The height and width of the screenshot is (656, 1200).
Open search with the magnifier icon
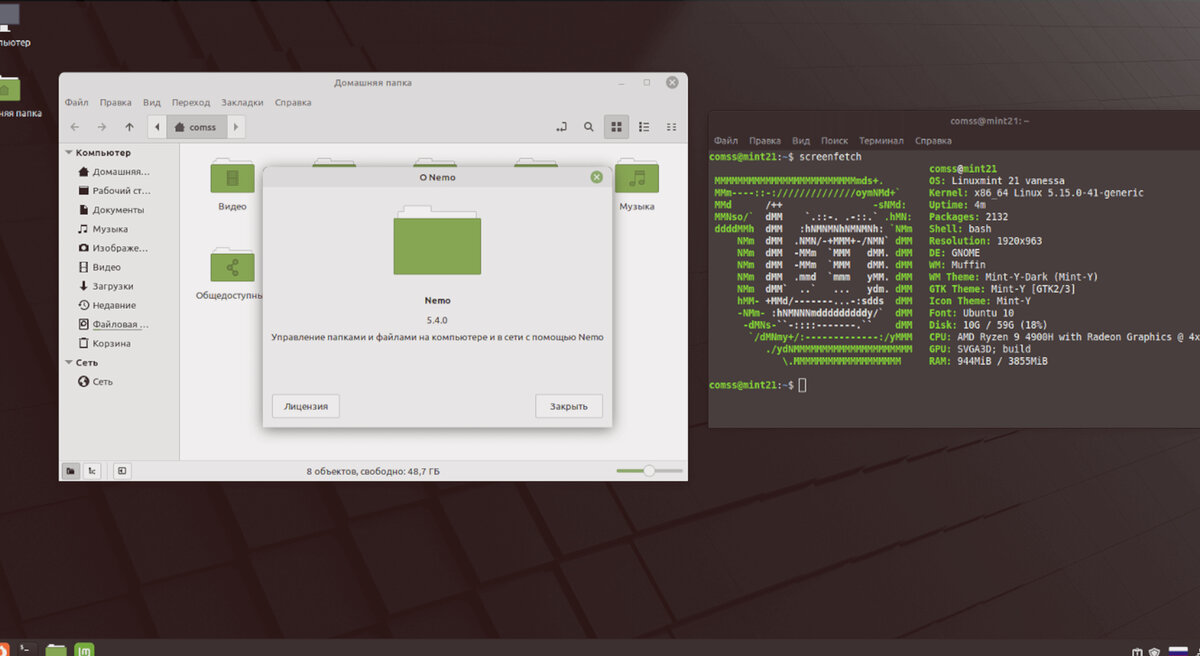[589, 127]
